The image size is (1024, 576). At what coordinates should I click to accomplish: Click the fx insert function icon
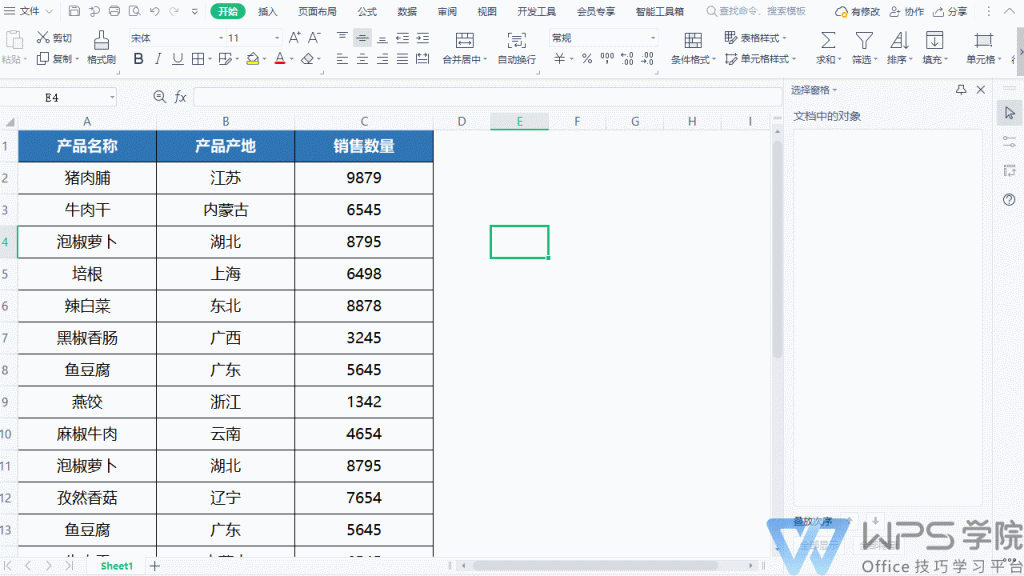click(x=180, y=97)
